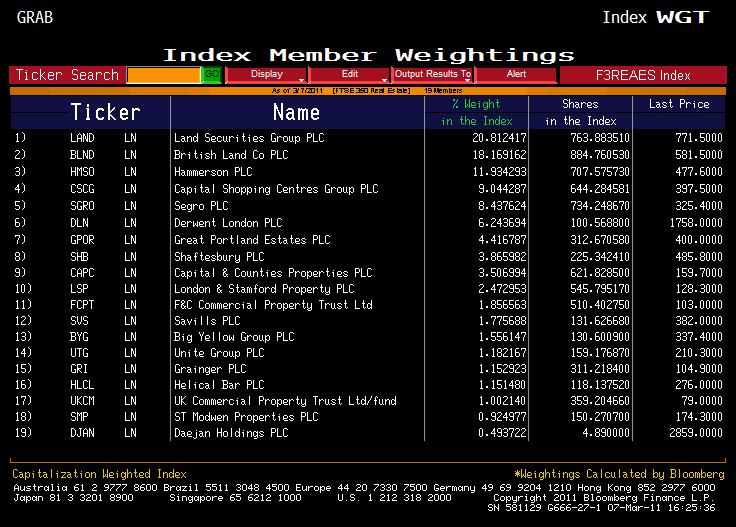Select the DJAN ticker in row 19

82,433
